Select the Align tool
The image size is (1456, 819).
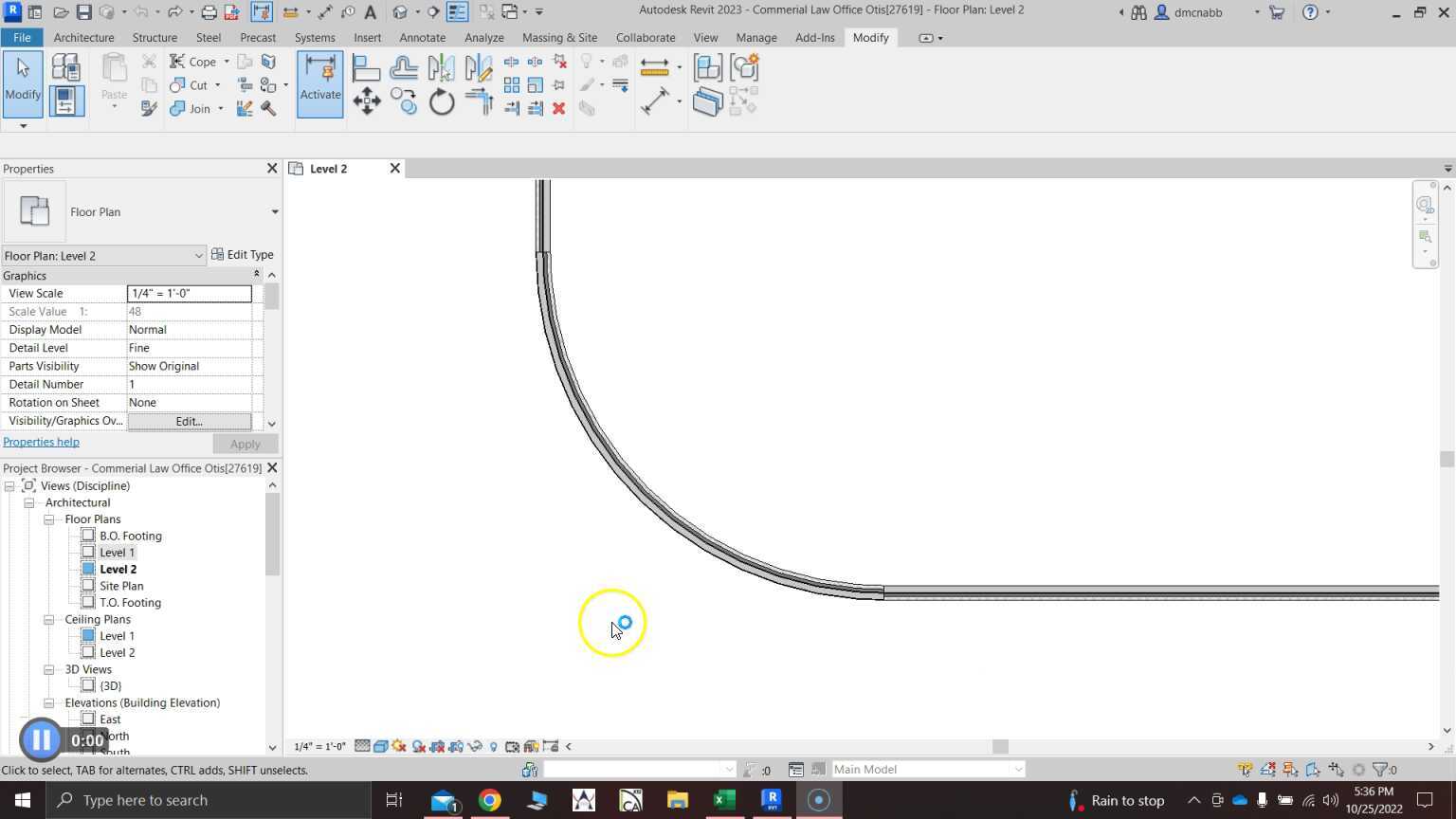pyautogui.click(x=366, y=68)
